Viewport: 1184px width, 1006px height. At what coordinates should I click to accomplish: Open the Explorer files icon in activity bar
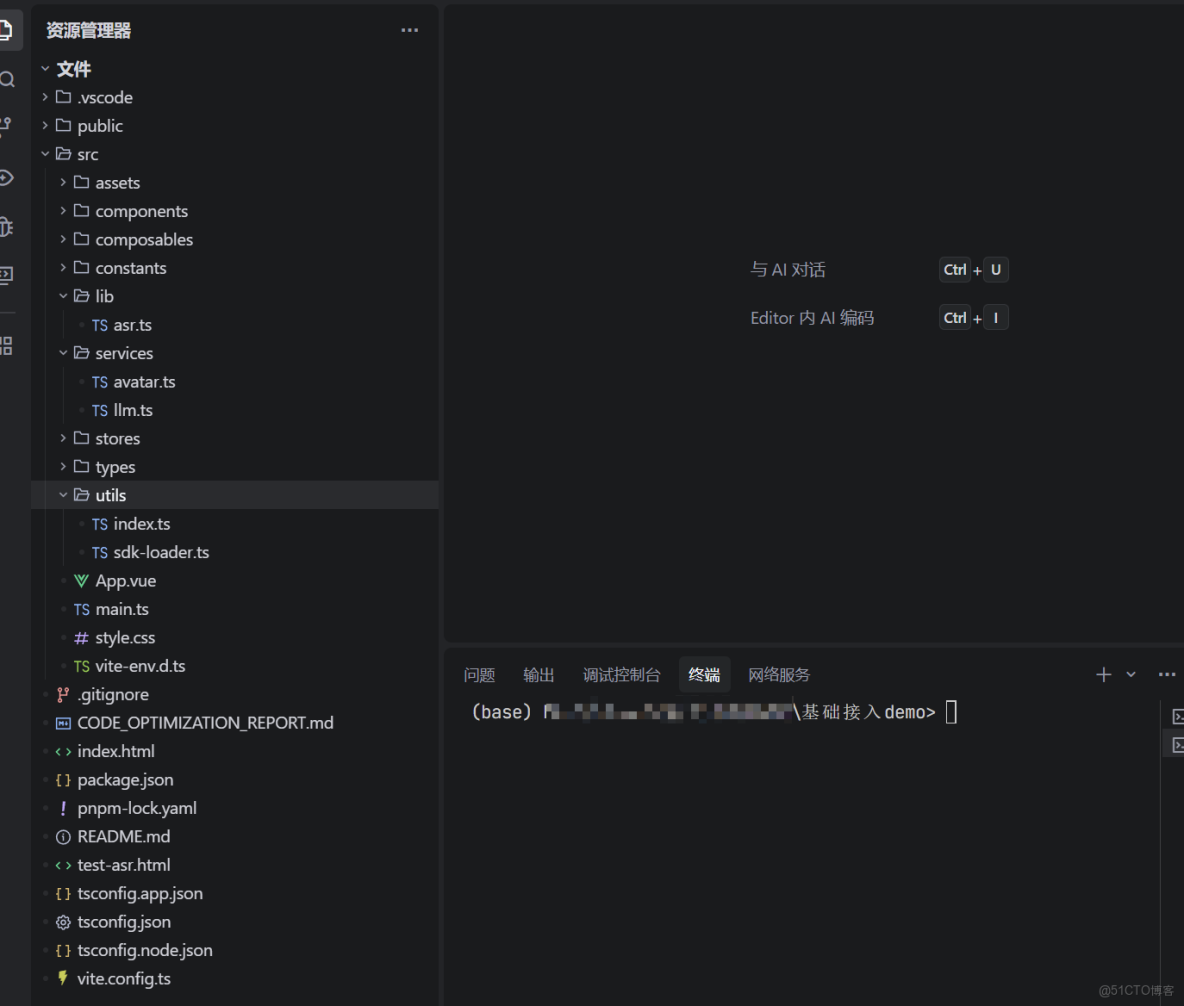coord(6,30)
